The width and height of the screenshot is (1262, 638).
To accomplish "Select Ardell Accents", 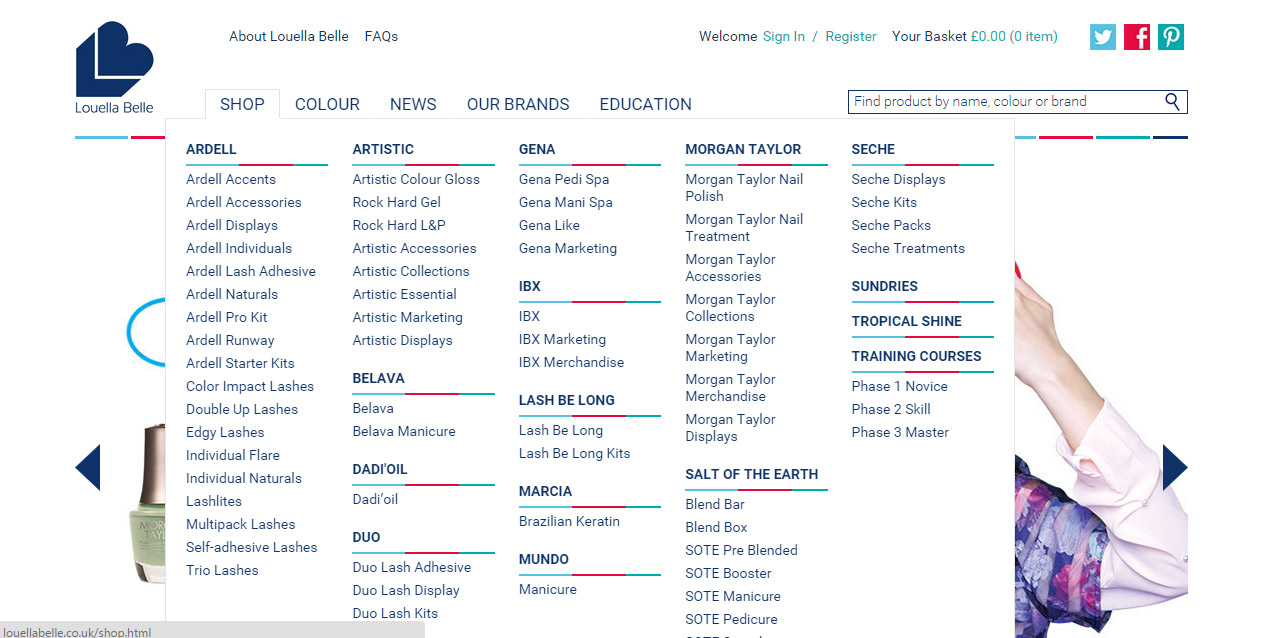I will [231, 179].
